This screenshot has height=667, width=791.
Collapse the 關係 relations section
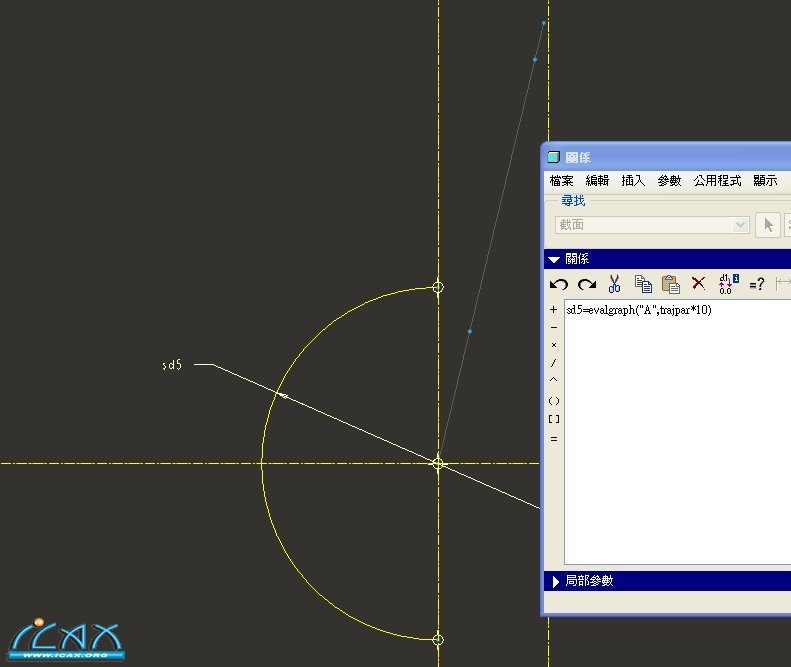[554, 259]
